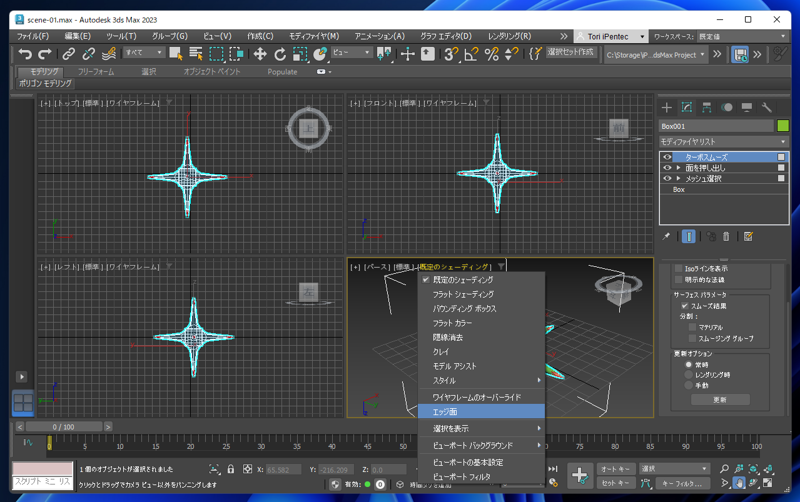Click Use Pivot Point Center icon
The width and height of the screenshot is (800, 502).
click(x=384, y=54)
